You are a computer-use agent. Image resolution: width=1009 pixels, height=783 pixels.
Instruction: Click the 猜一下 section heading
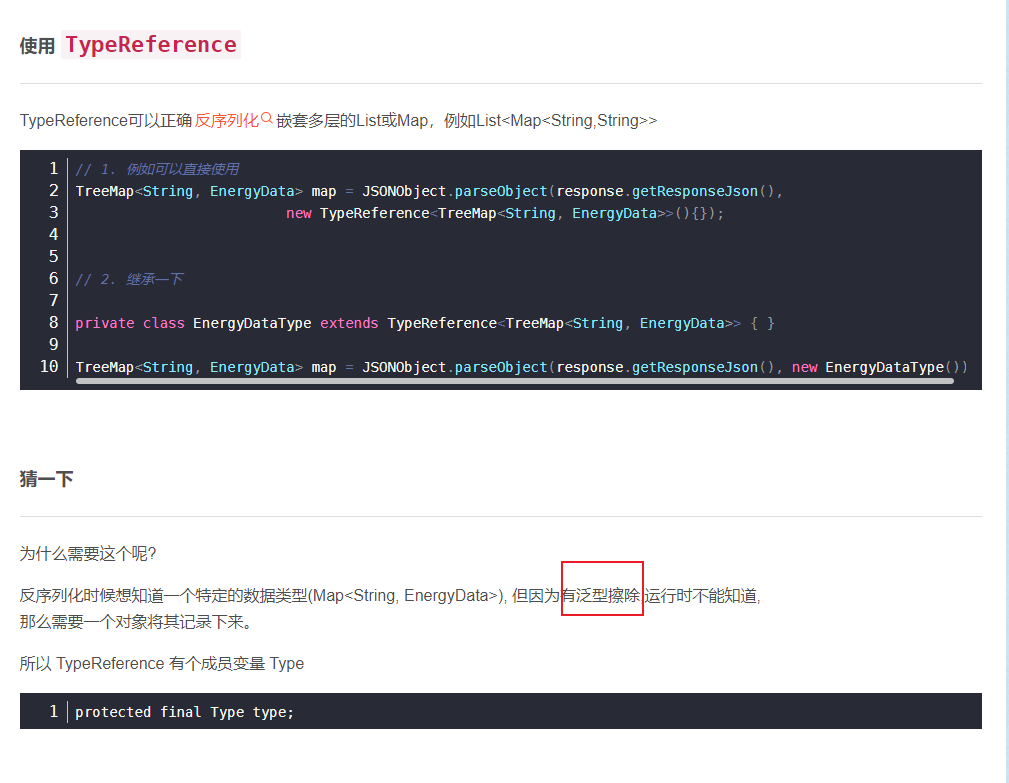tap(46, 479)
